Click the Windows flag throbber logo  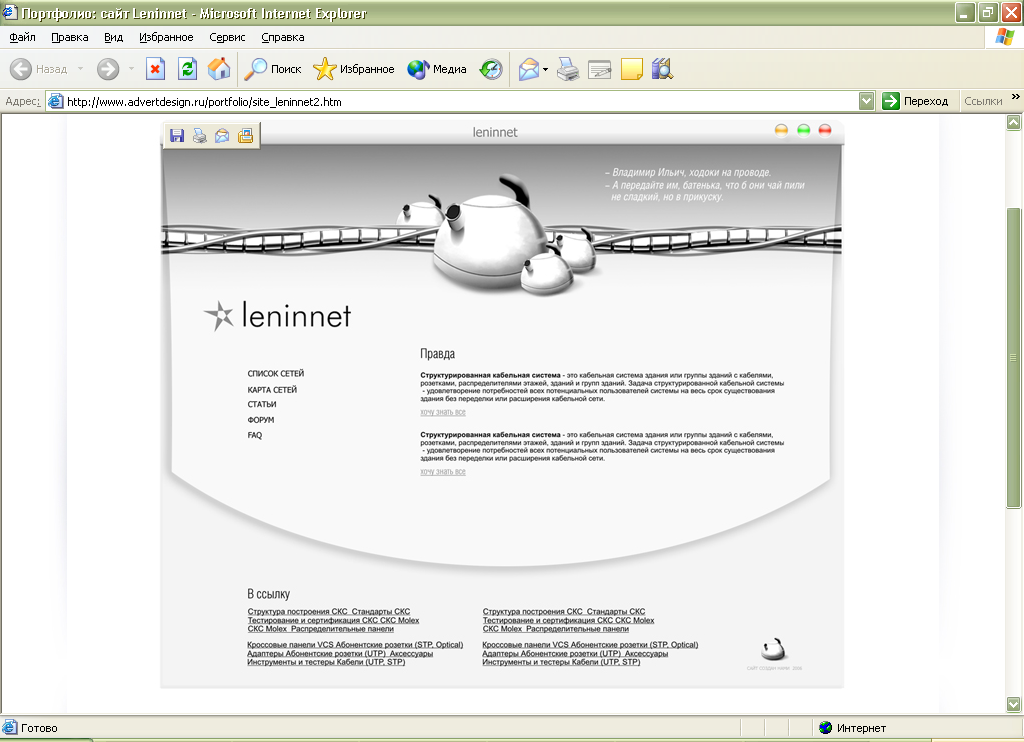coord(1004,37)
